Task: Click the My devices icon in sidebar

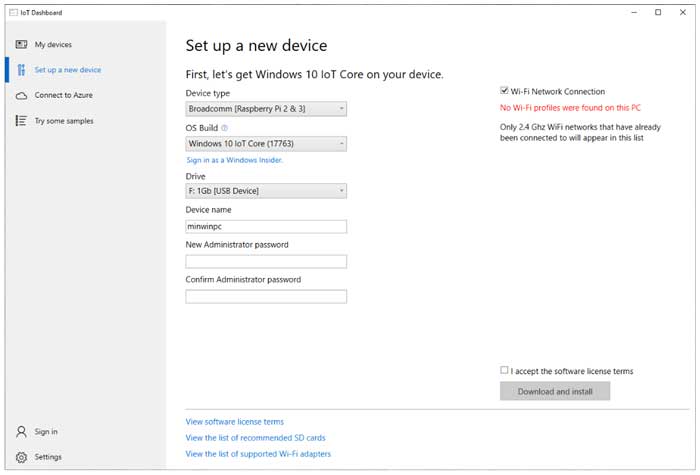Action: point(21,45)
